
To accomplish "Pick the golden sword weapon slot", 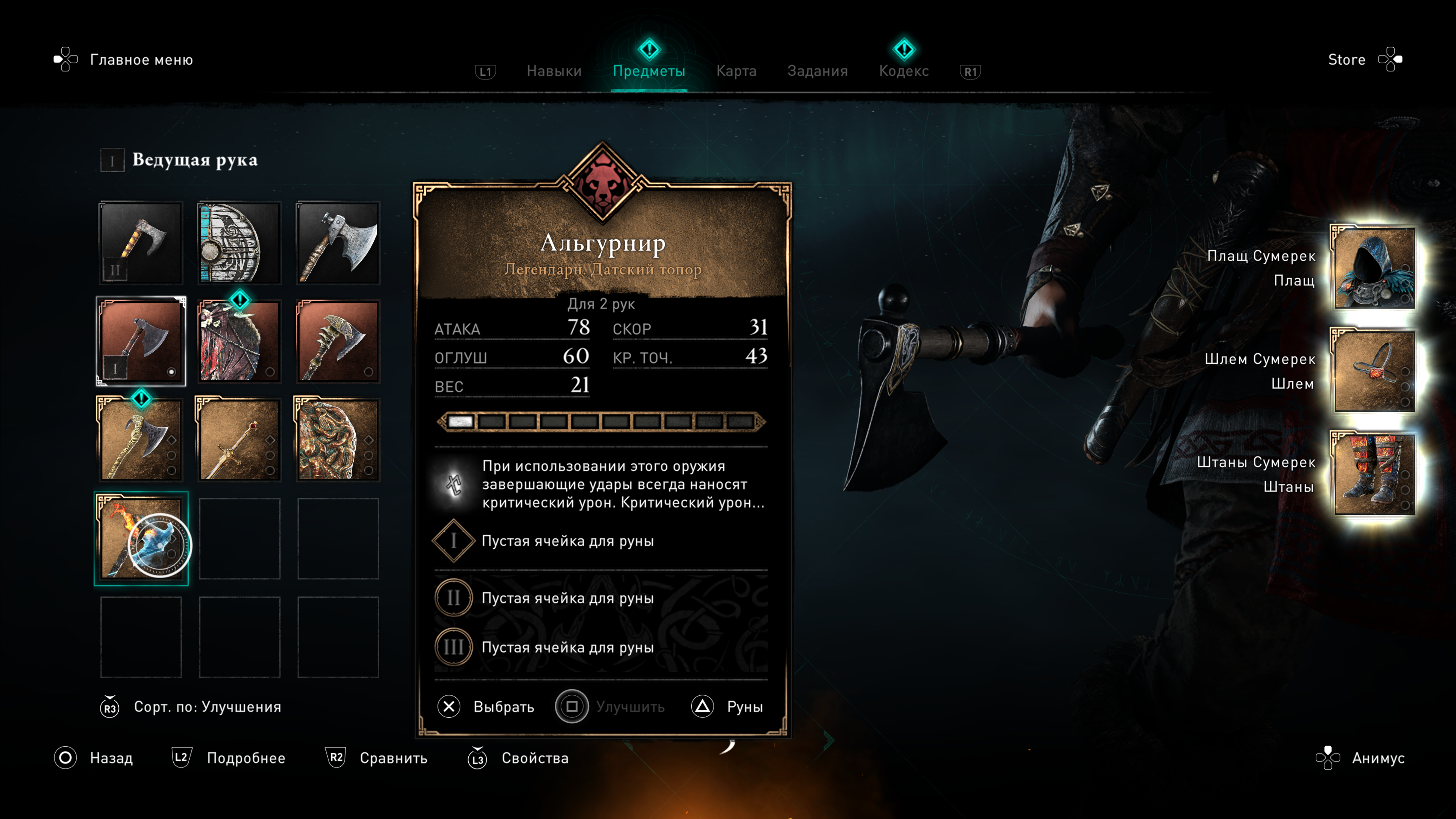I will point(239,440).
